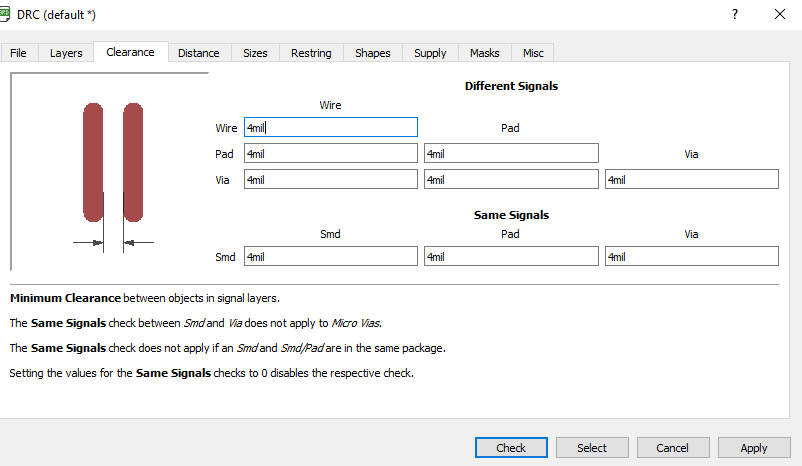
Task: Open the Masks tab
Action: pos(485,53)
